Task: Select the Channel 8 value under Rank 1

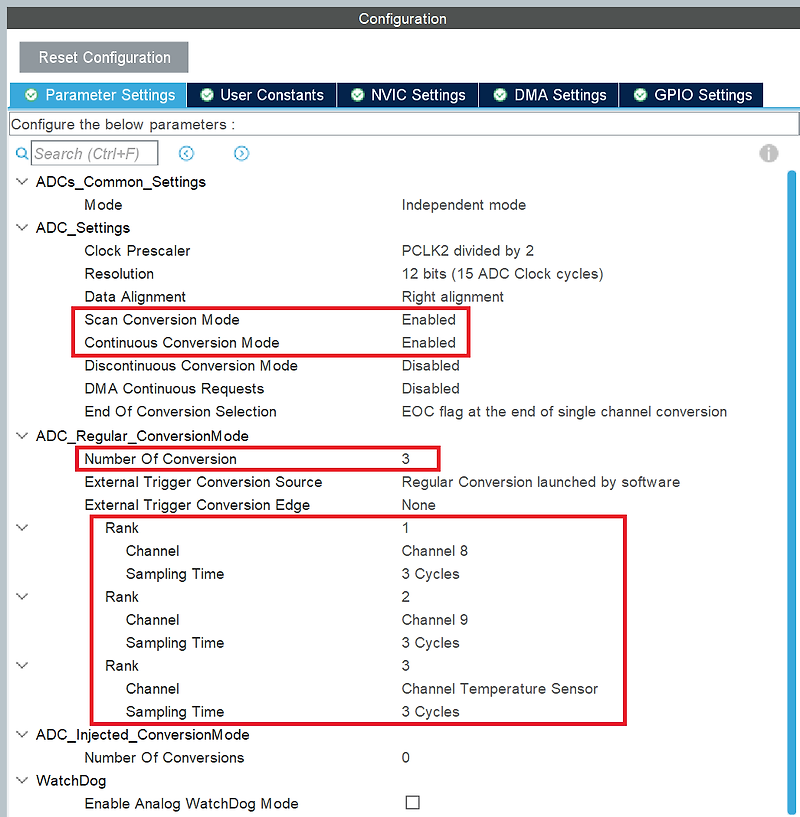Action: coord(434,550)
